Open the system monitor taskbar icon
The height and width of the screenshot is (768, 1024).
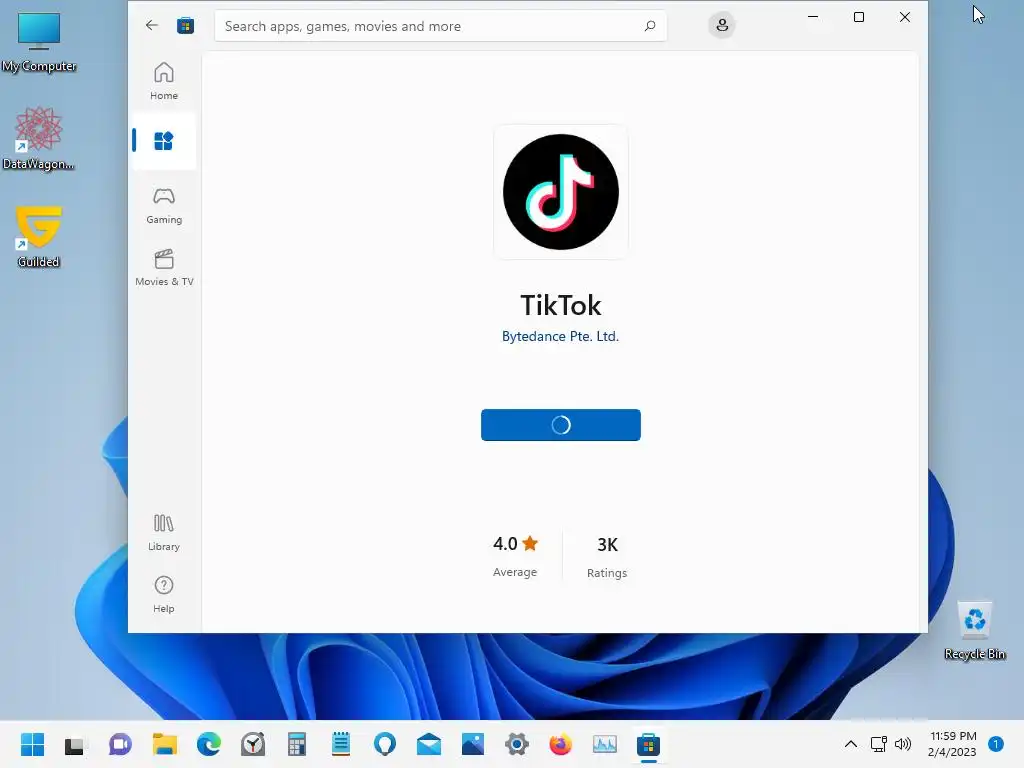tap(605, 744)
